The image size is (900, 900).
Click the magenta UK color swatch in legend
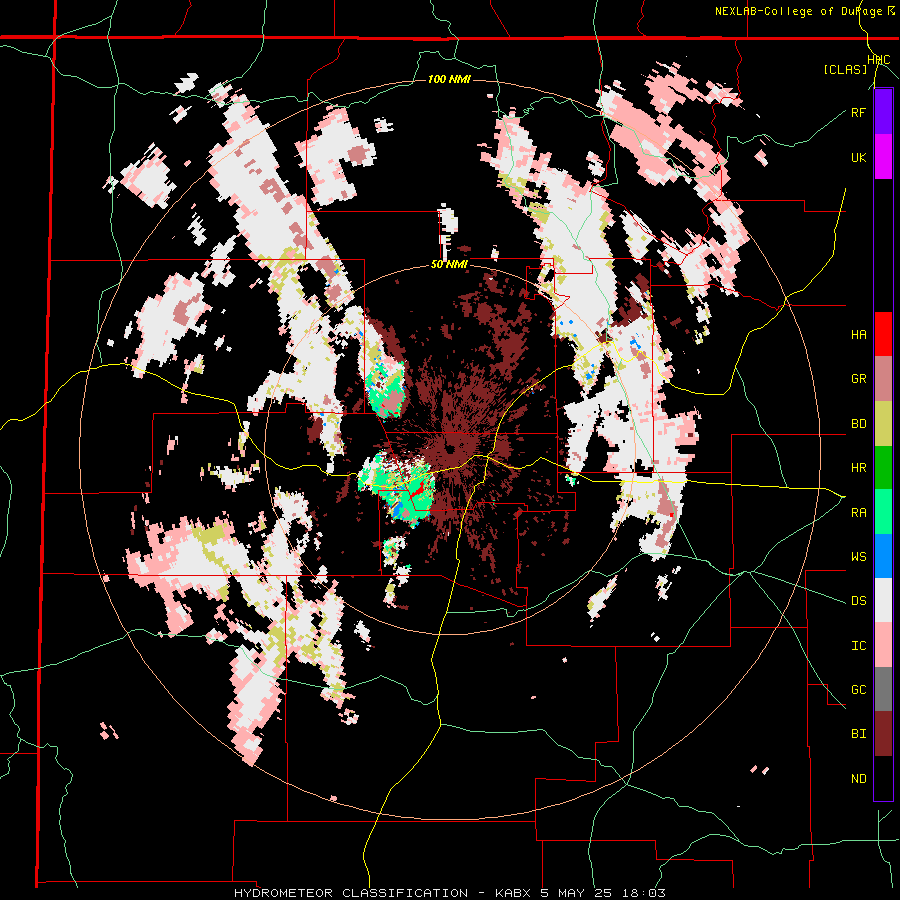(883, 157)
